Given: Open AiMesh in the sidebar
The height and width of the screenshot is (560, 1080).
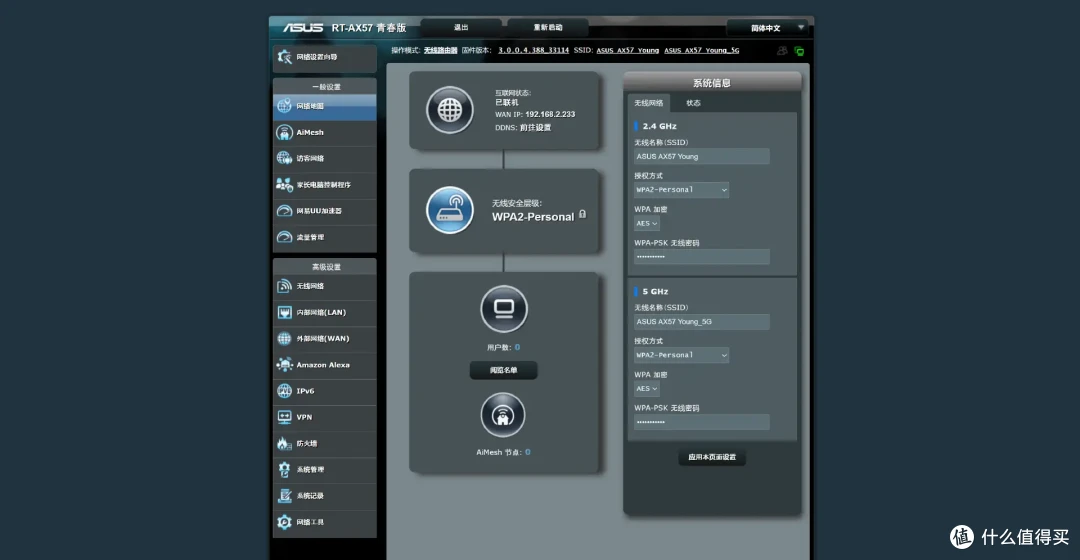Looking at the screenshot, I should point(324,132).
